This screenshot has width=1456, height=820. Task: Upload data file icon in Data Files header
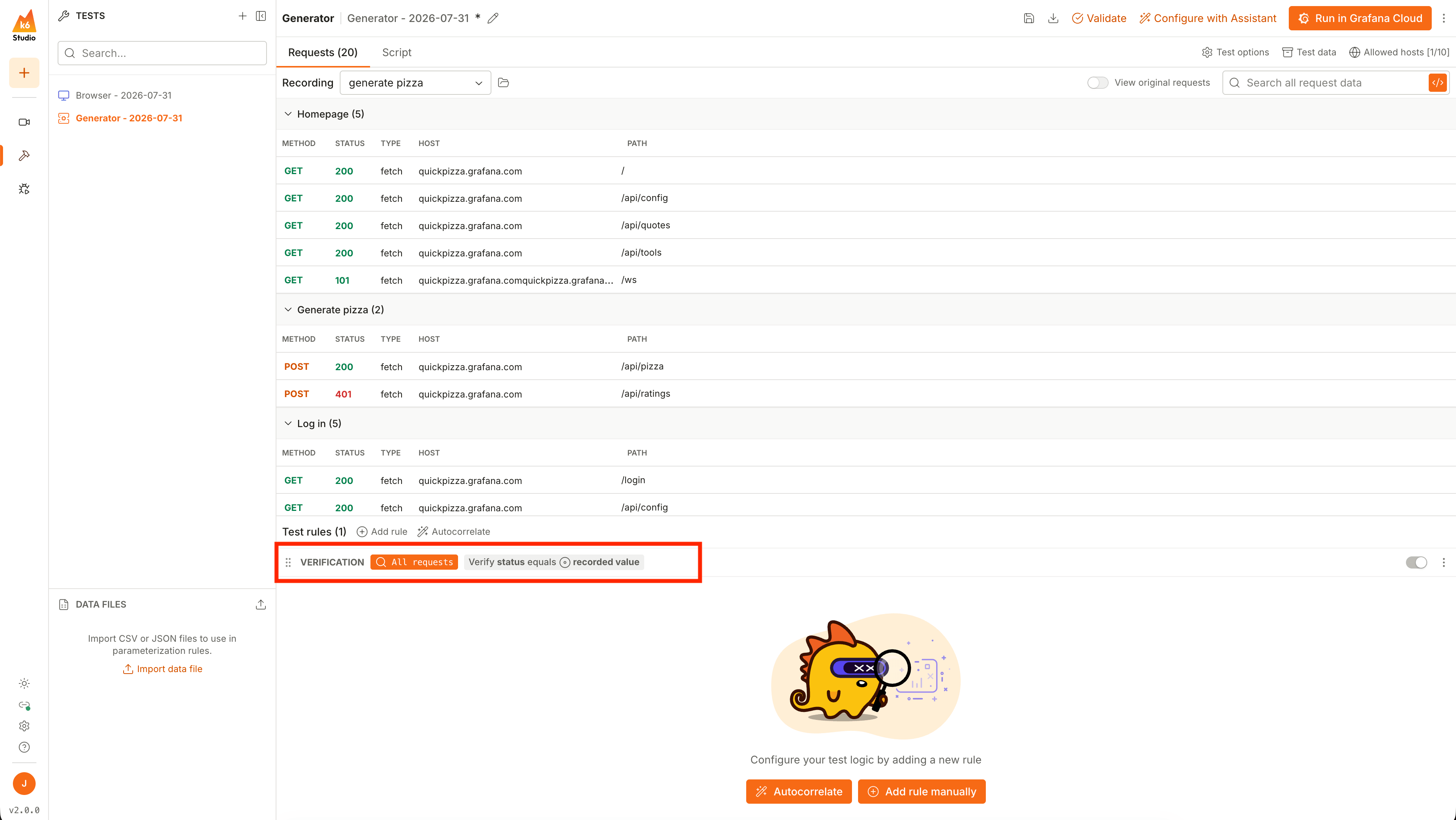260,605
